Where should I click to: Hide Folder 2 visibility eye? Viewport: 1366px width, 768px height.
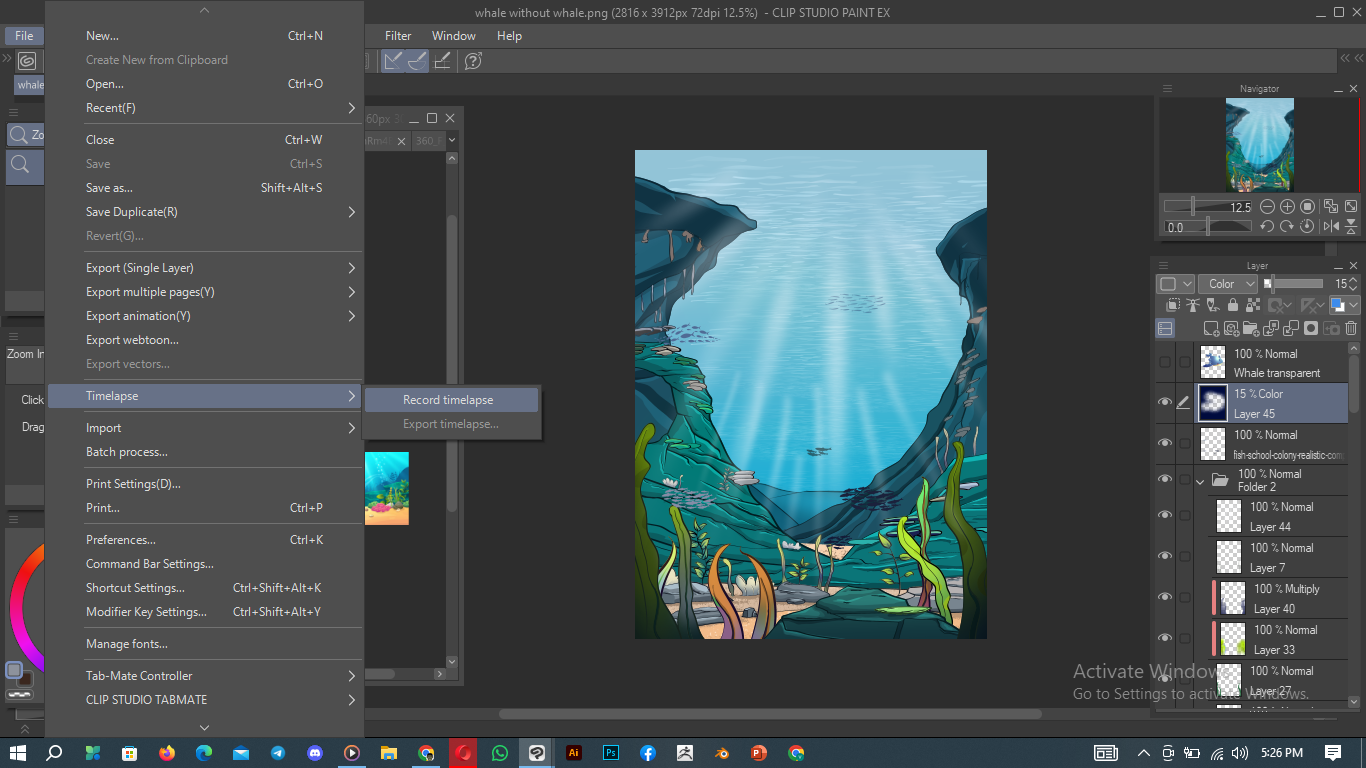1165,480
